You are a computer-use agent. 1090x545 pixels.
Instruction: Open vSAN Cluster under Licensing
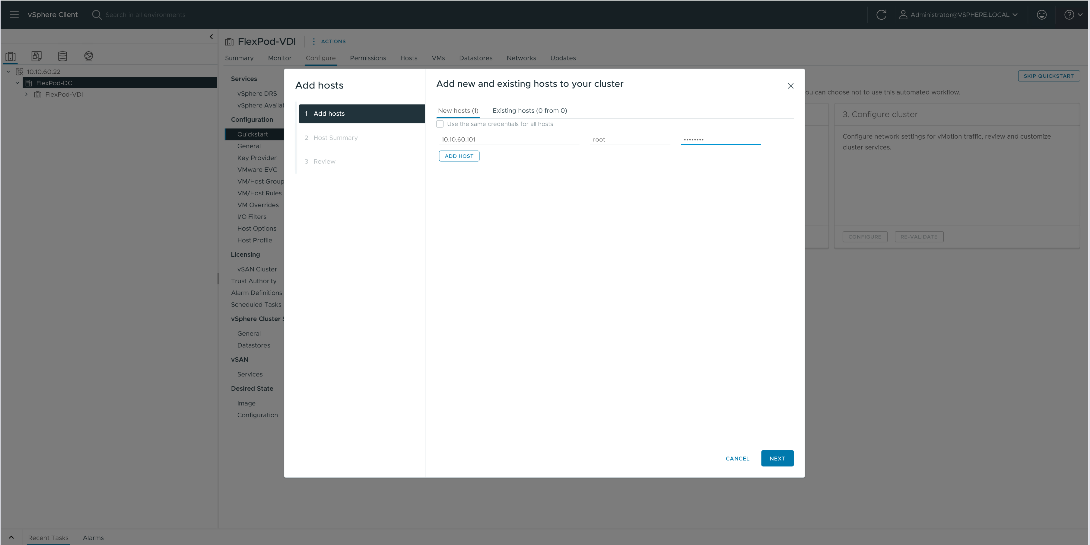tap(257, 269)
